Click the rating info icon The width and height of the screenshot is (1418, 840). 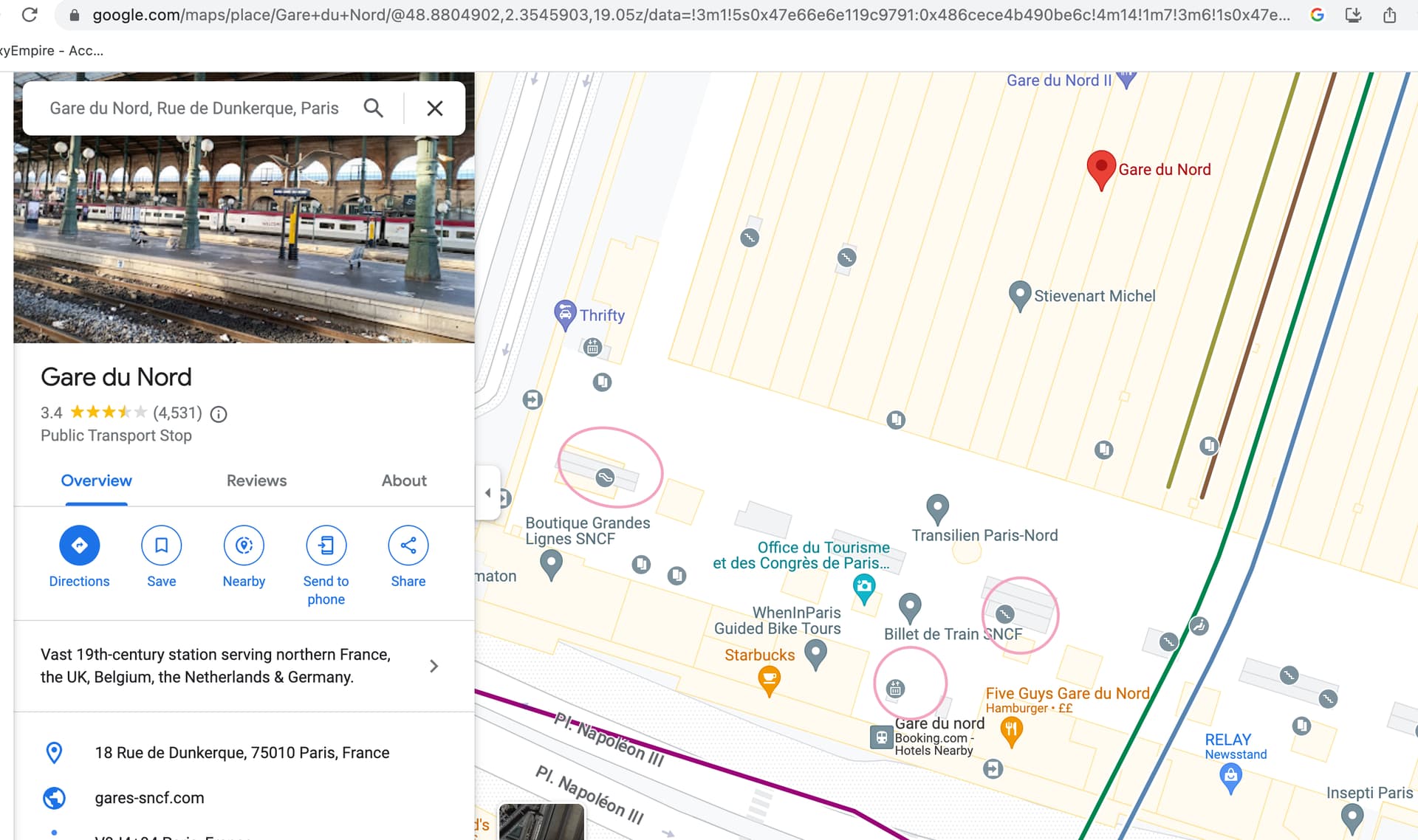[219, 414]
